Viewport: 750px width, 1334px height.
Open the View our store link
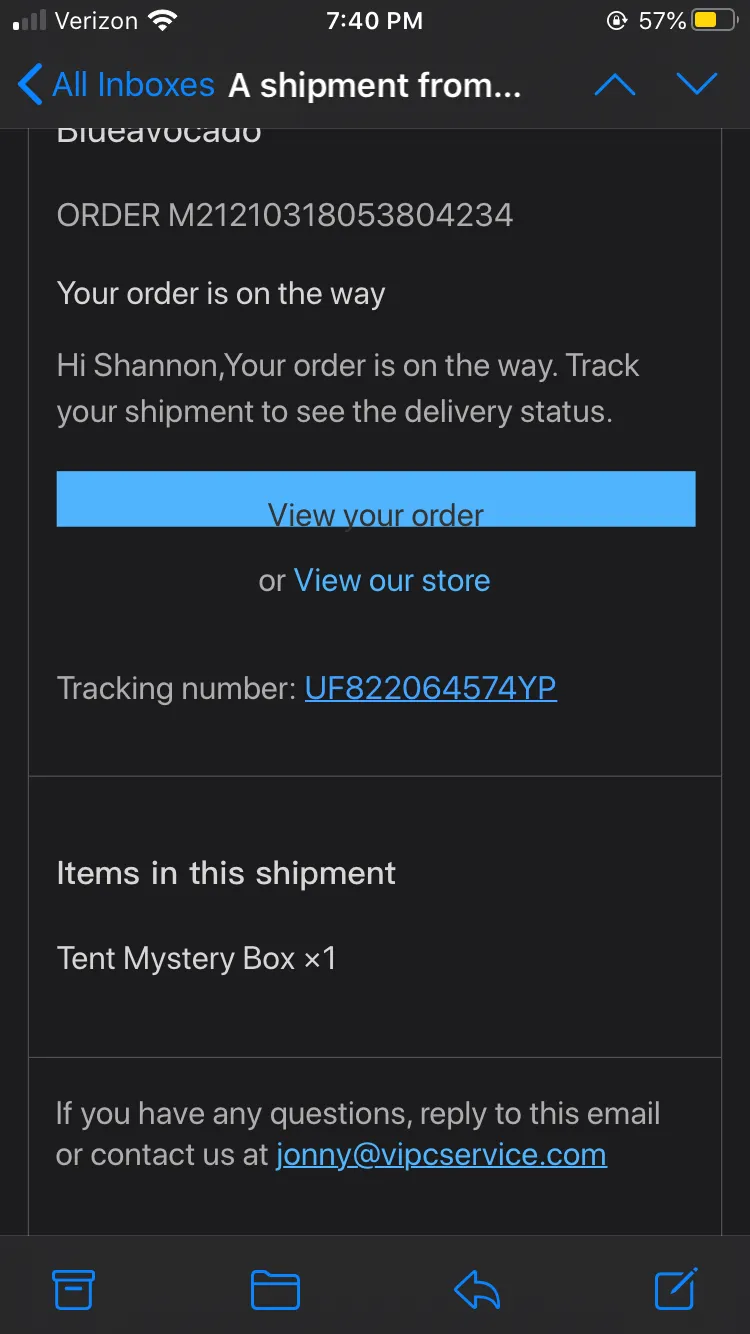392,580
